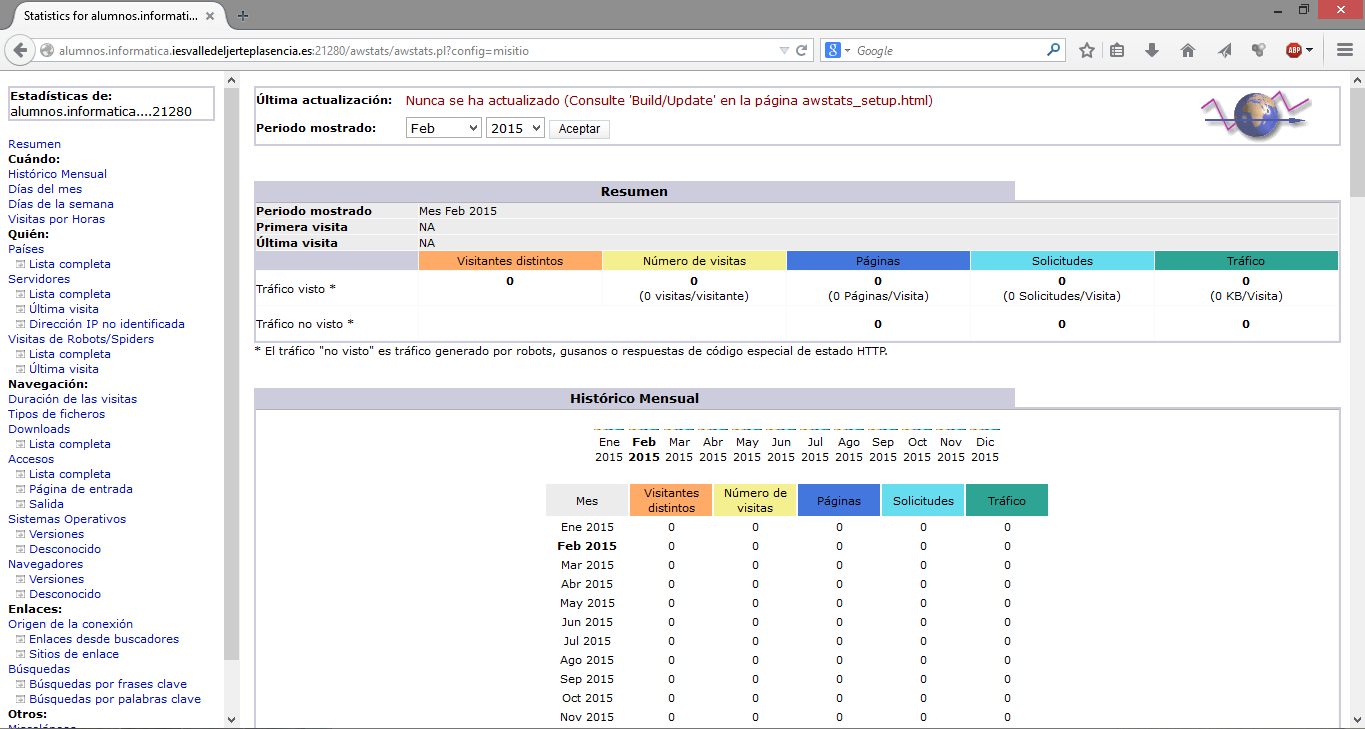Screen dimensions: 1365x729
Task: Open a new browser tab
Action: [243, 16]
